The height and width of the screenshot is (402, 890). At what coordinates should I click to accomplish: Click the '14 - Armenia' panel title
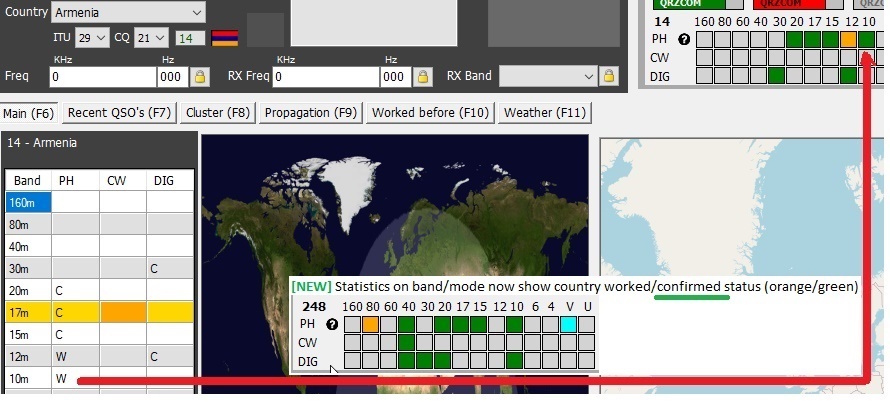coord(42,143)
